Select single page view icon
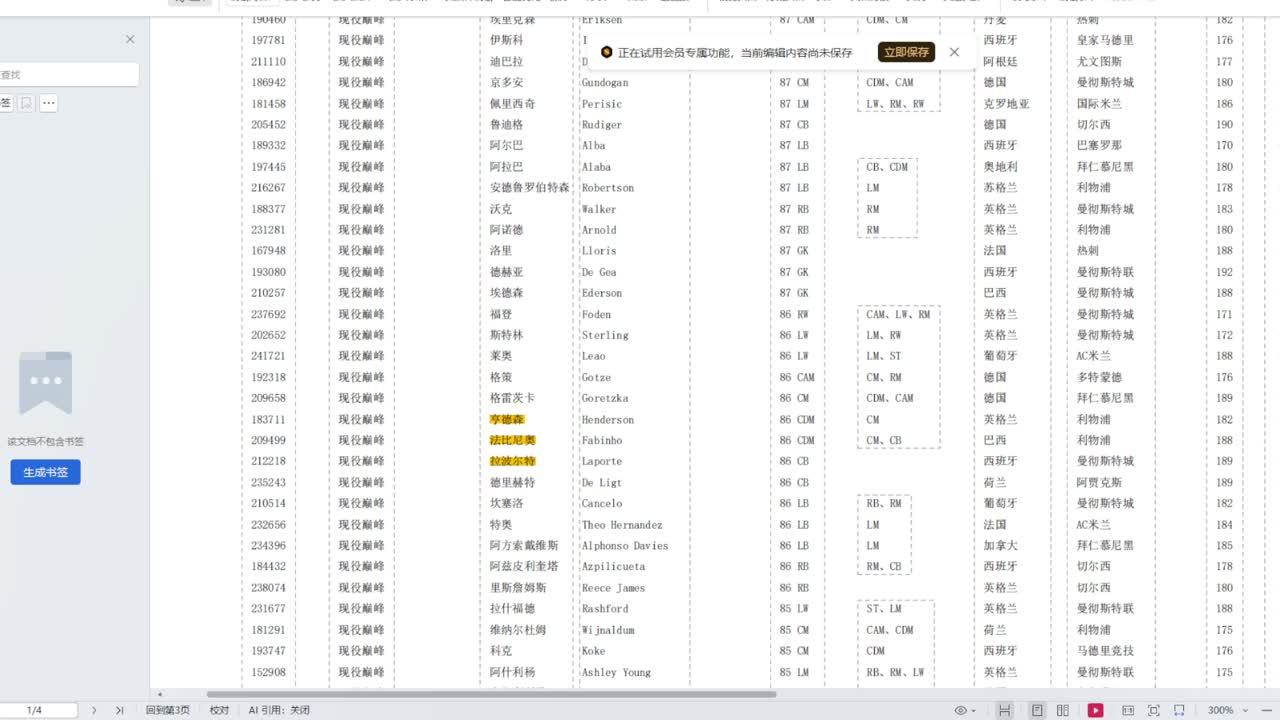This screenshot has height=720, width=1280. pos(1037,710)
